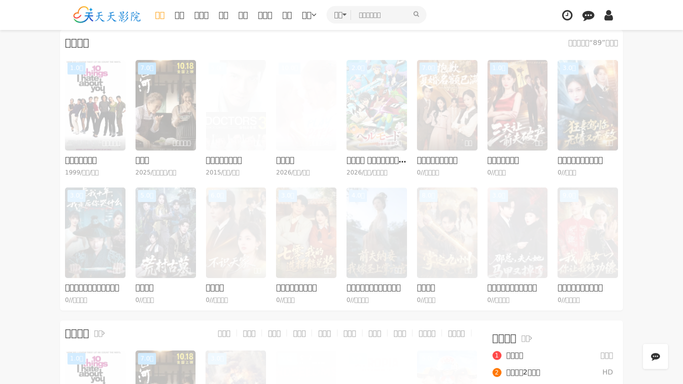Viewport: 683px width, 384px height.
Task: Open the "10 Things I Hate About You" poster
Action: pos(95,105)
